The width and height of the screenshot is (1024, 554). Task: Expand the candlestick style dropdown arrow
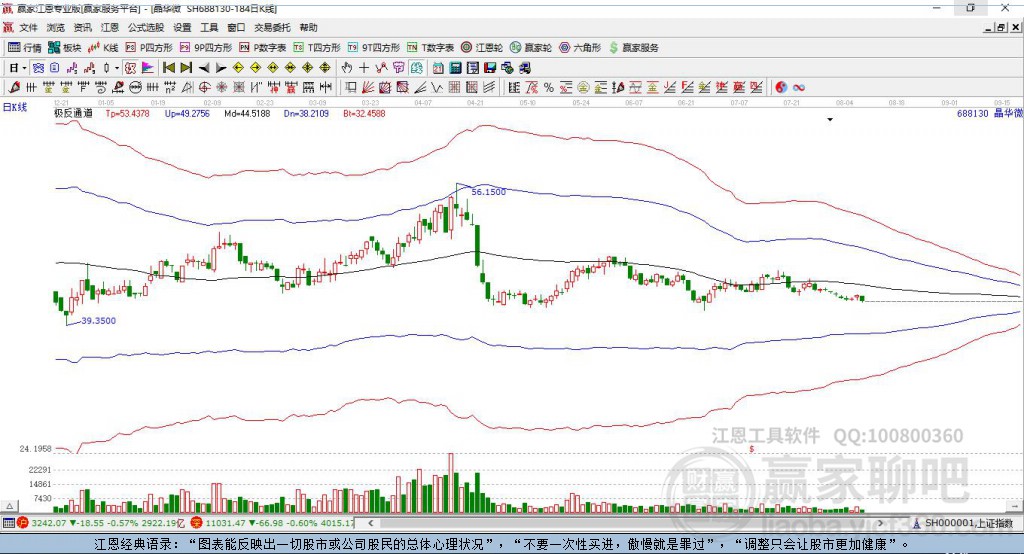pyautogui.click(x=117, y=68)
